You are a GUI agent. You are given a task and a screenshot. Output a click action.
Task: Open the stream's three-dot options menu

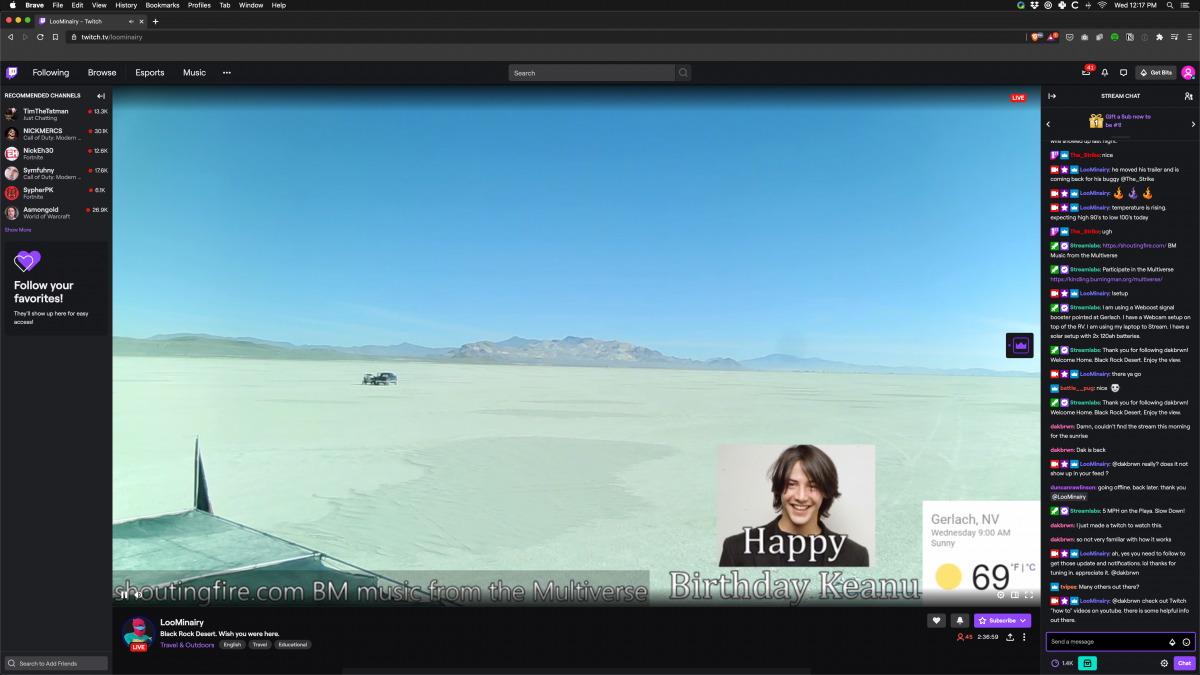tap(1024, 637)
